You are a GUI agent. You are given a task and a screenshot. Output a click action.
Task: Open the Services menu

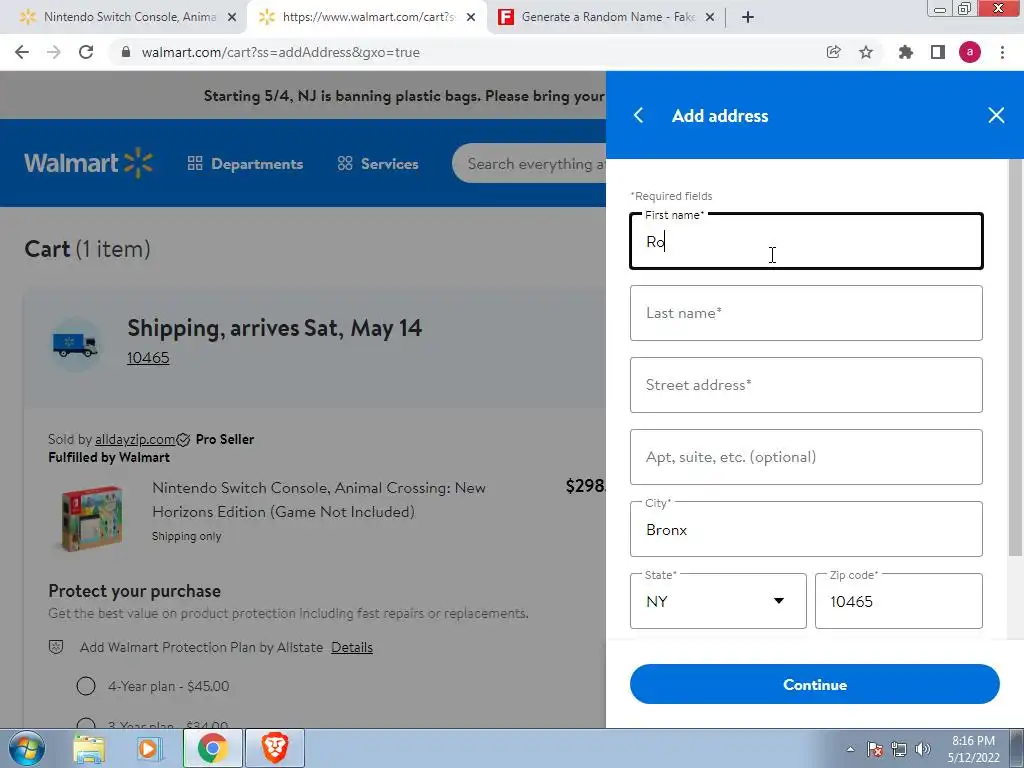[377, 164]
